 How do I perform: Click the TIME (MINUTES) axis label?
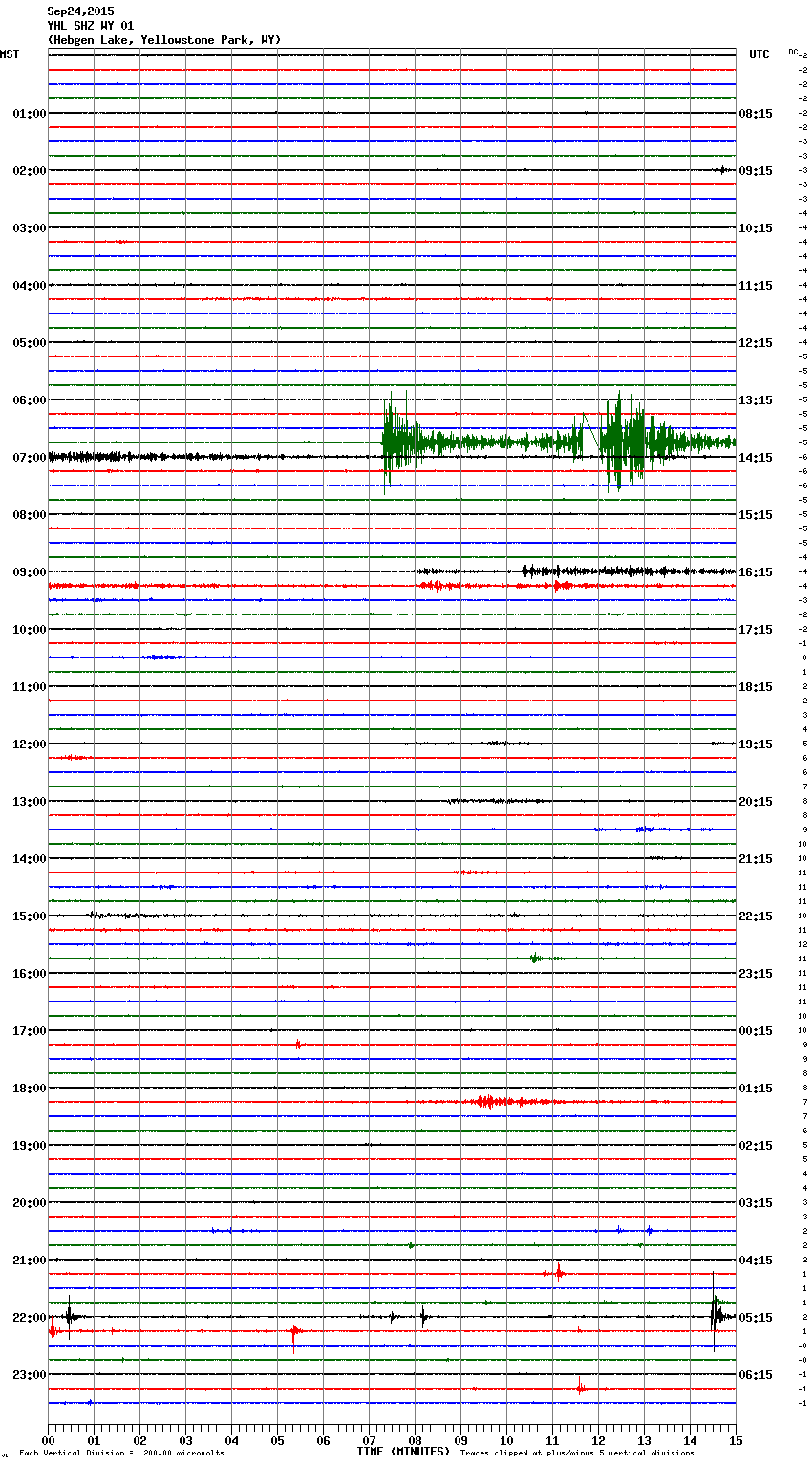[403, 1452]
